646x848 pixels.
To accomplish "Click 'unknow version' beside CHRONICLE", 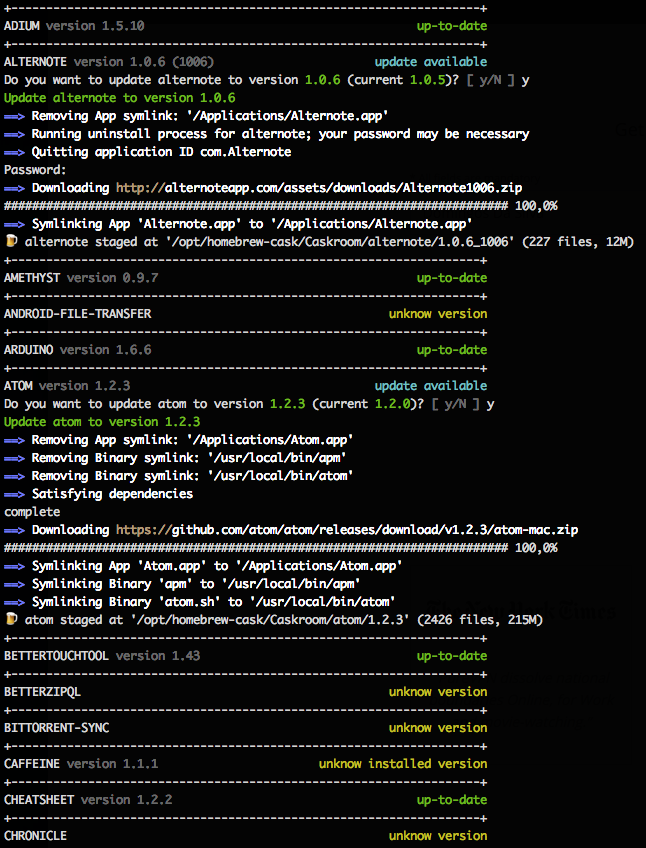I will (x=438, y=836).
